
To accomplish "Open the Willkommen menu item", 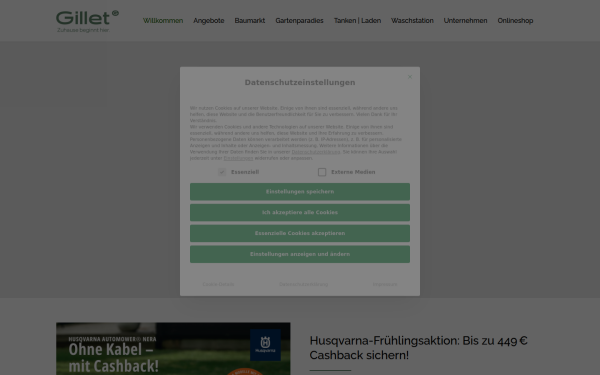I will pos(163,21).
